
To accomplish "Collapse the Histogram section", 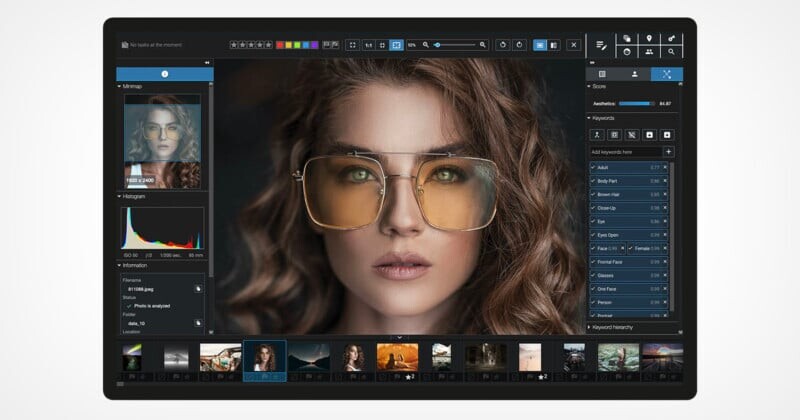I will [120, 197].
